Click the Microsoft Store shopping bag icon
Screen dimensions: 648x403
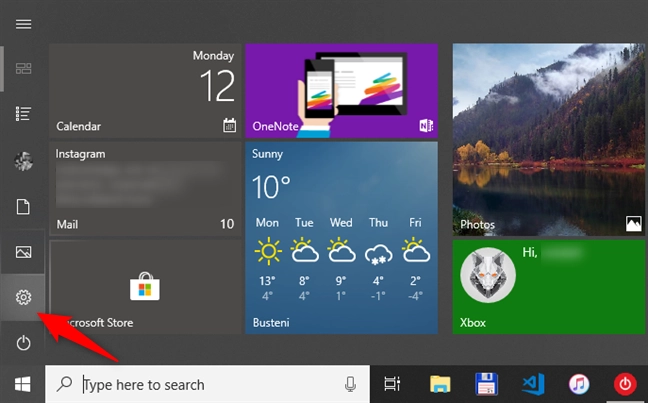pyautogui.click(x=145, y=286)
